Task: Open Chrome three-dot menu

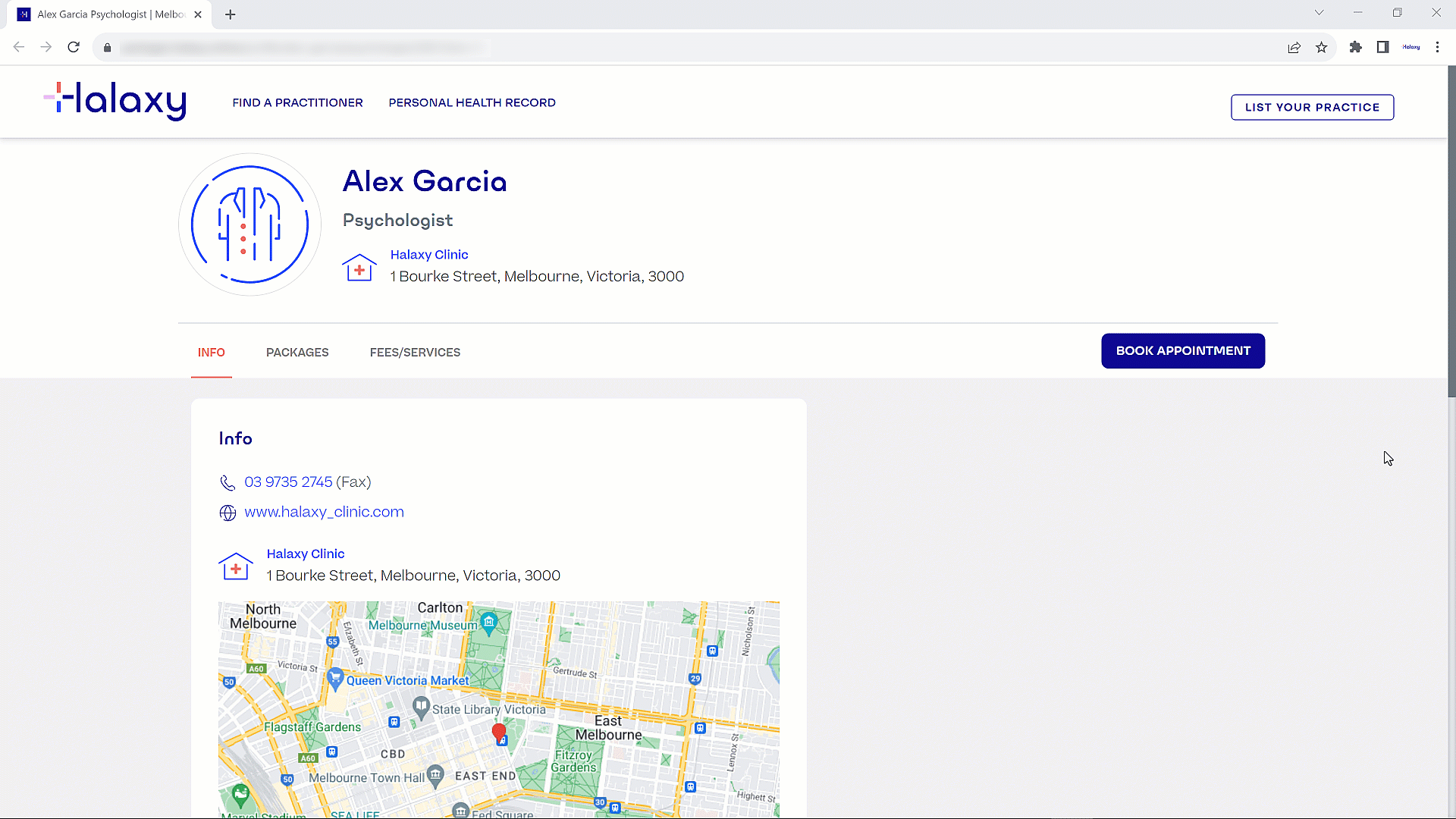Action: (1438, 47)
